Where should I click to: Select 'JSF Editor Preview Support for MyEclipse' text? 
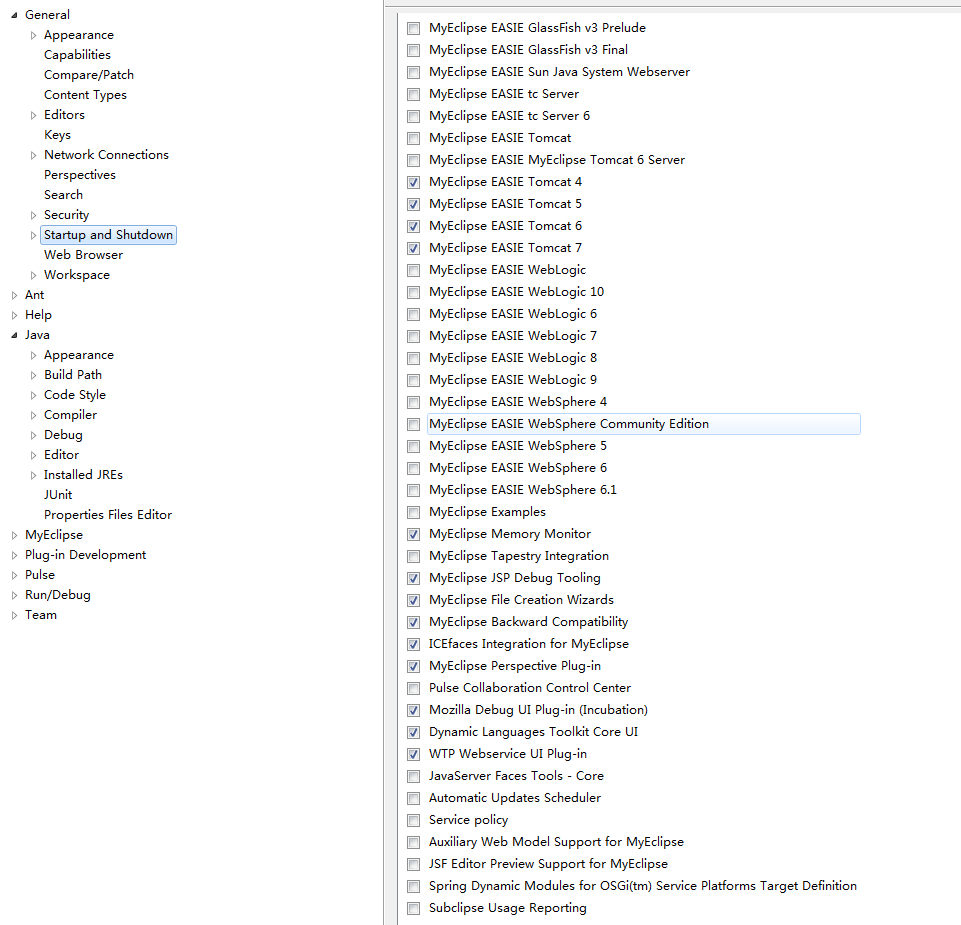(548, 864)
